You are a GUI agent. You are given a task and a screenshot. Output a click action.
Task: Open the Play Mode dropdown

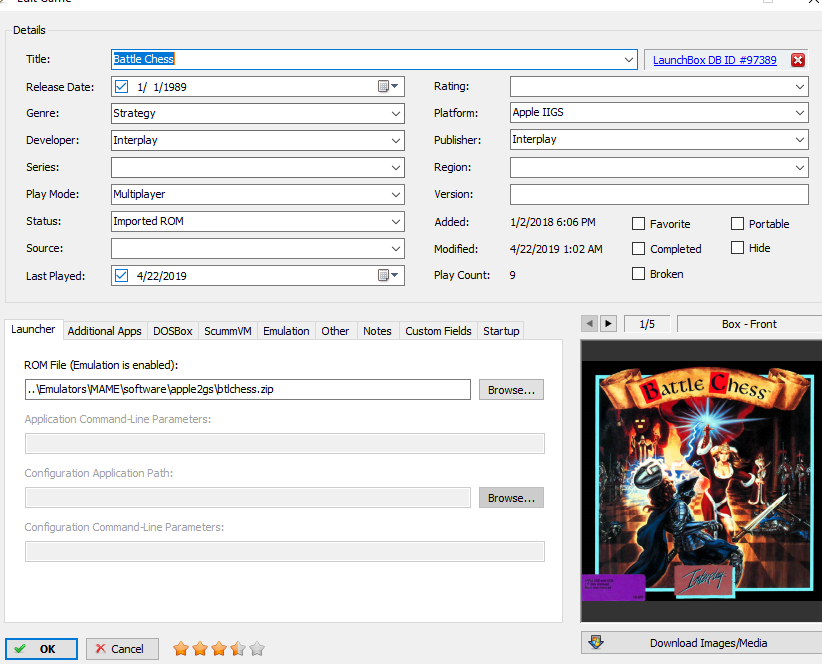(396, 194)
